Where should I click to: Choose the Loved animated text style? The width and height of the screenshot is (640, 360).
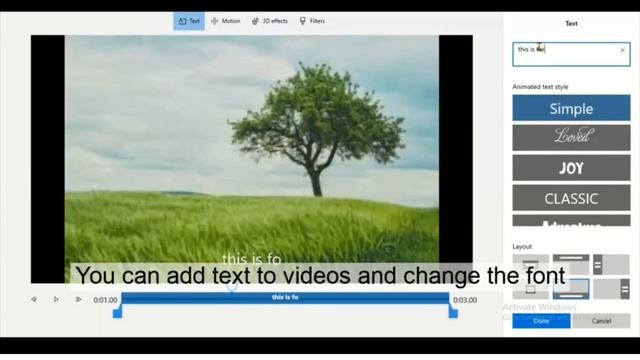pyautogui.click(x=571, y=138)
